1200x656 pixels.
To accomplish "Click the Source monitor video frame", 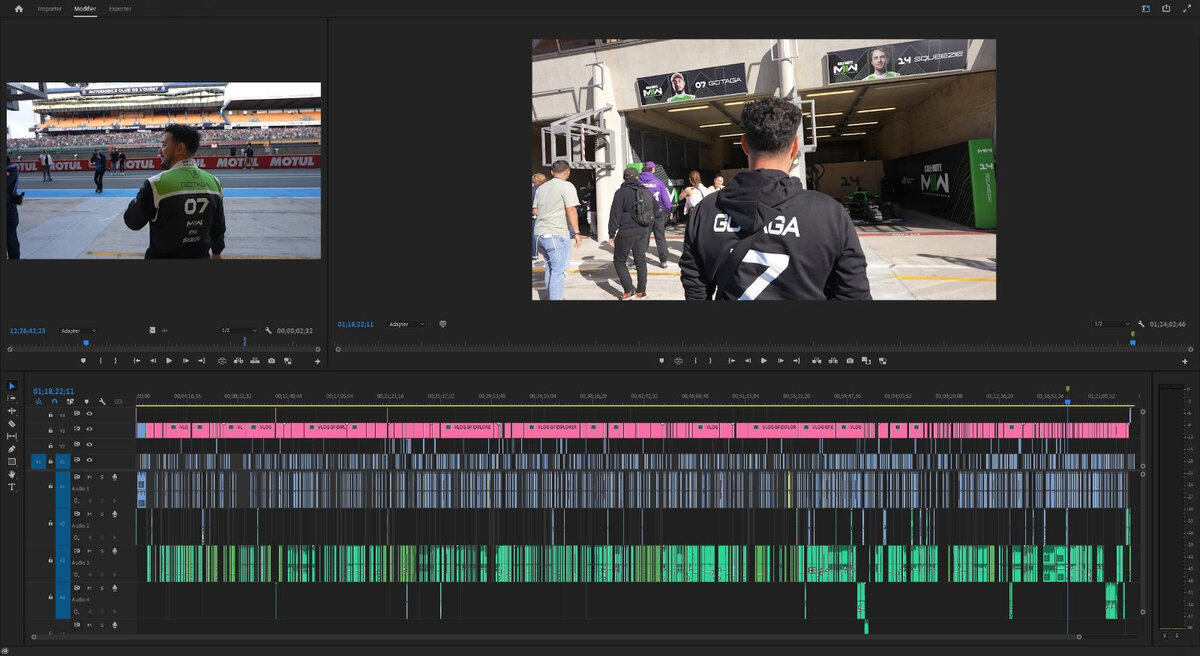I will [x=164, y=170].
